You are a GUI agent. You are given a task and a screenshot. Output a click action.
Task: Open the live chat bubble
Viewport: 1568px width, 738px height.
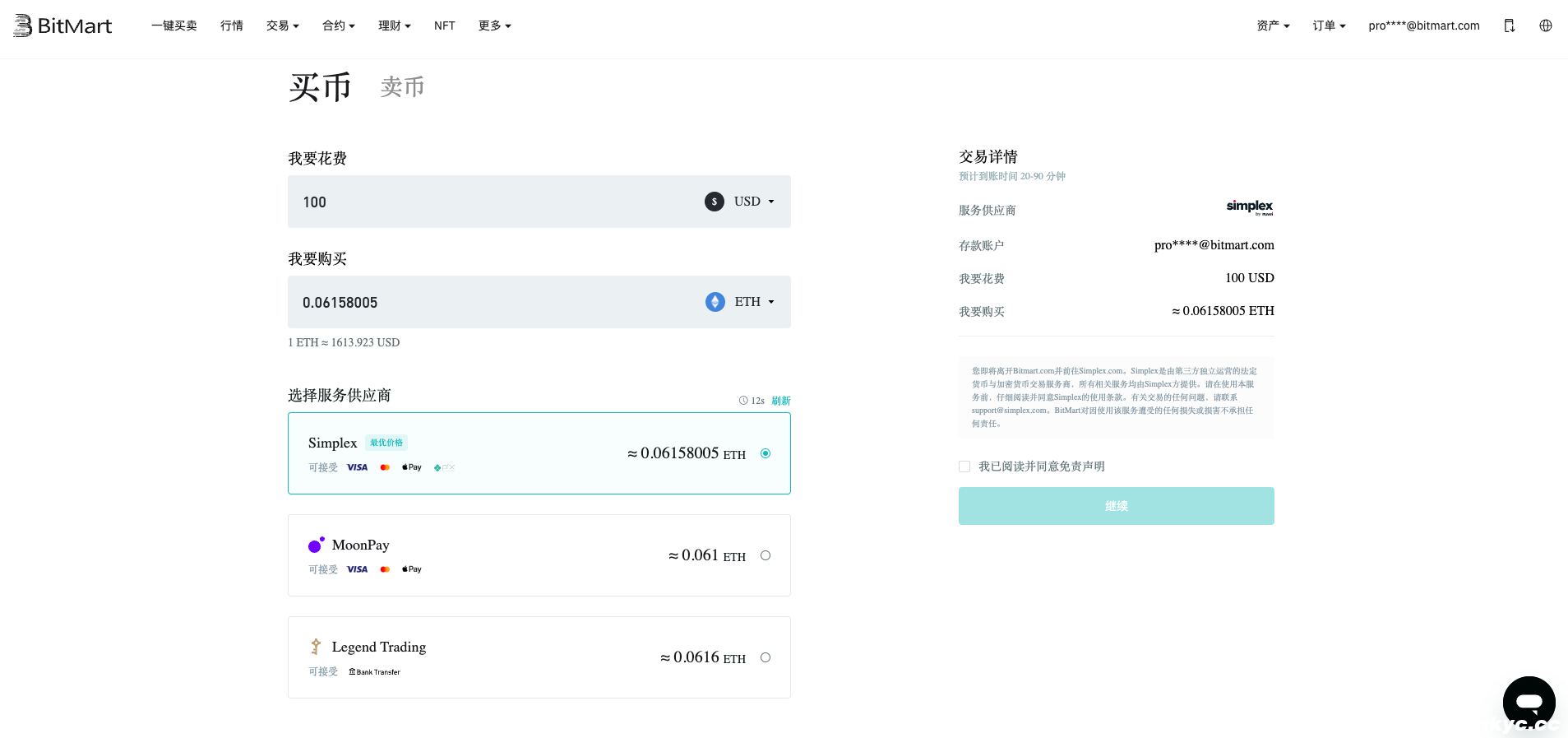click(x=1528, y=702)
